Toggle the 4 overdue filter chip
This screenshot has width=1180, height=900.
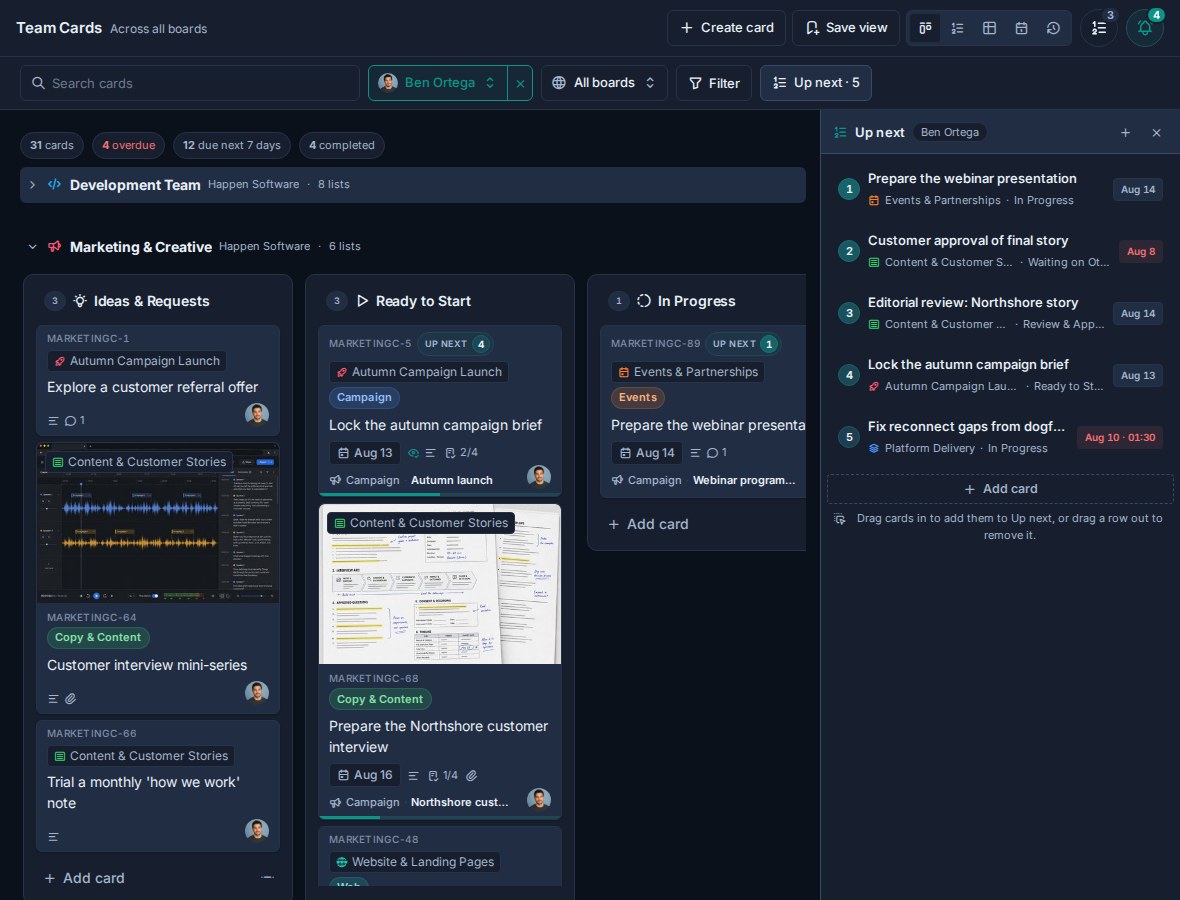pyautogui.click(x=129, y=145)
